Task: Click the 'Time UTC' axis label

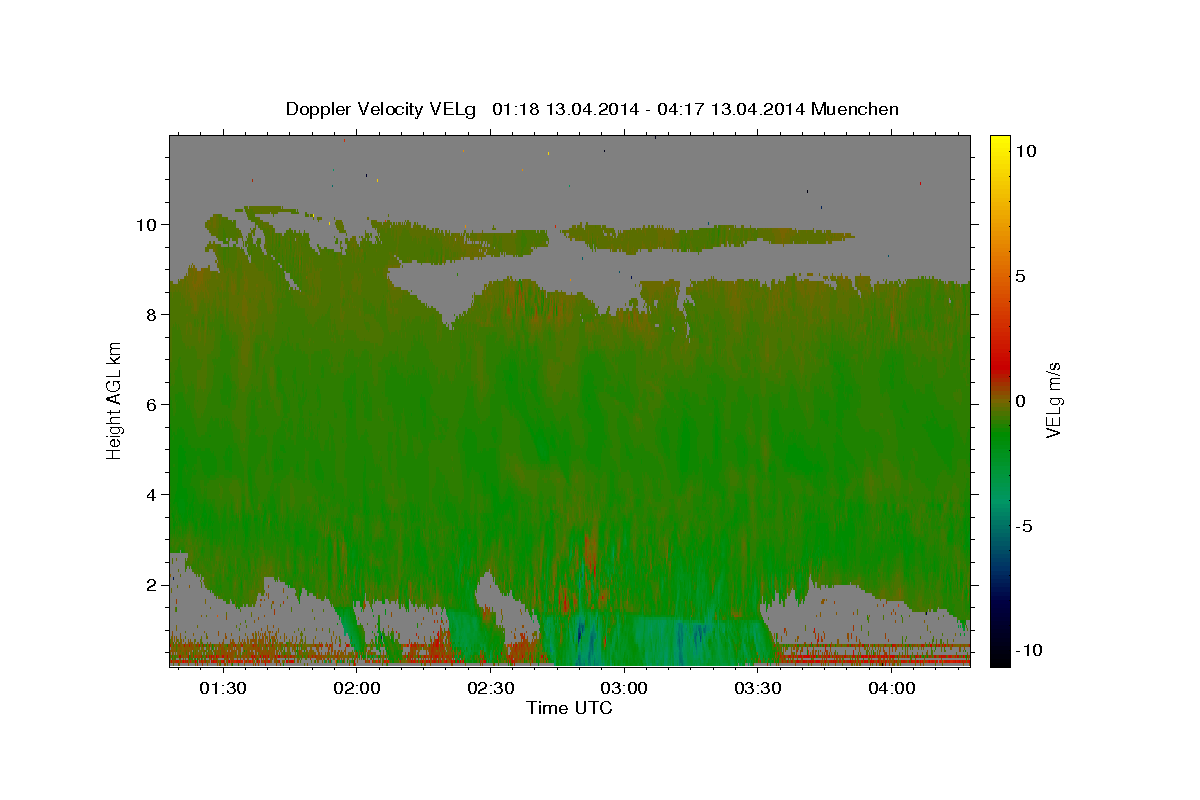Action: [x=569, y=708]
